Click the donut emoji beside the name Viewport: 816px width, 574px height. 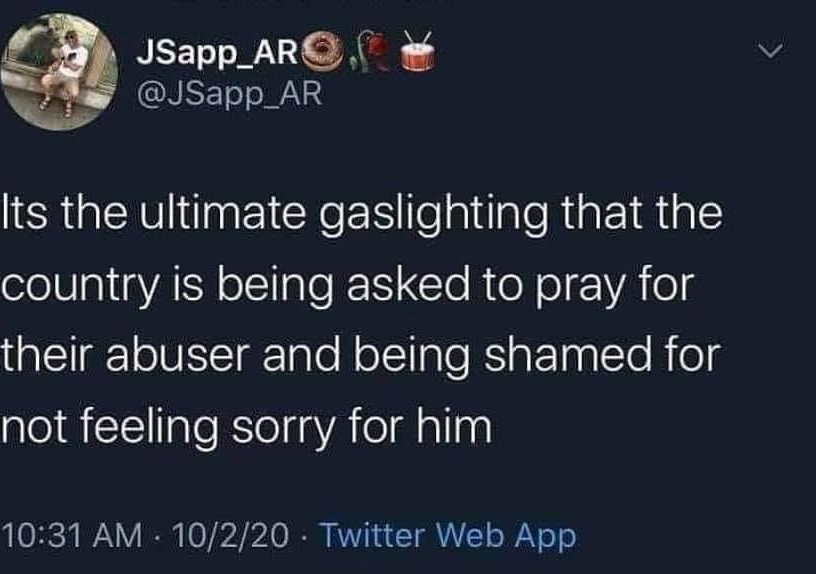[322, 52]
